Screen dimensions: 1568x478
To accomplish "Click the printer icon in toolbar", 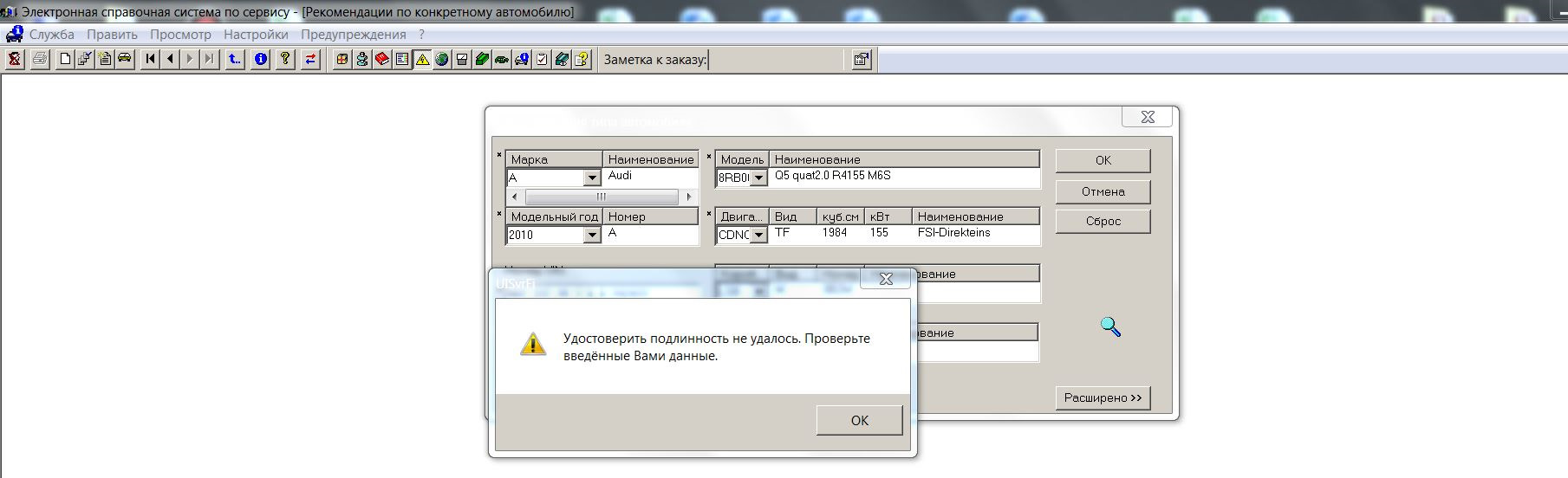I will tap(40, 60).
